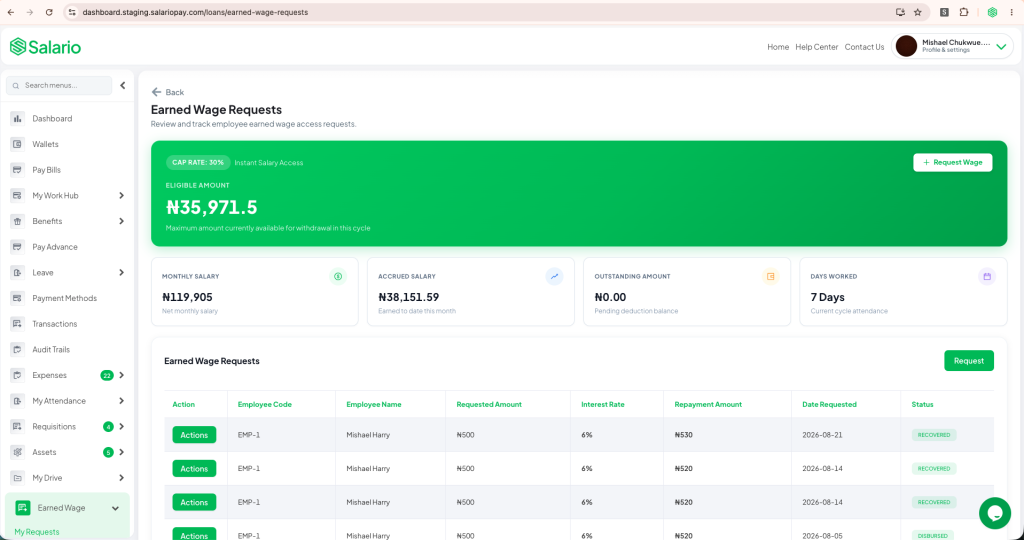Expand the Expenses submenu chevron

click(x=121, y=375)
